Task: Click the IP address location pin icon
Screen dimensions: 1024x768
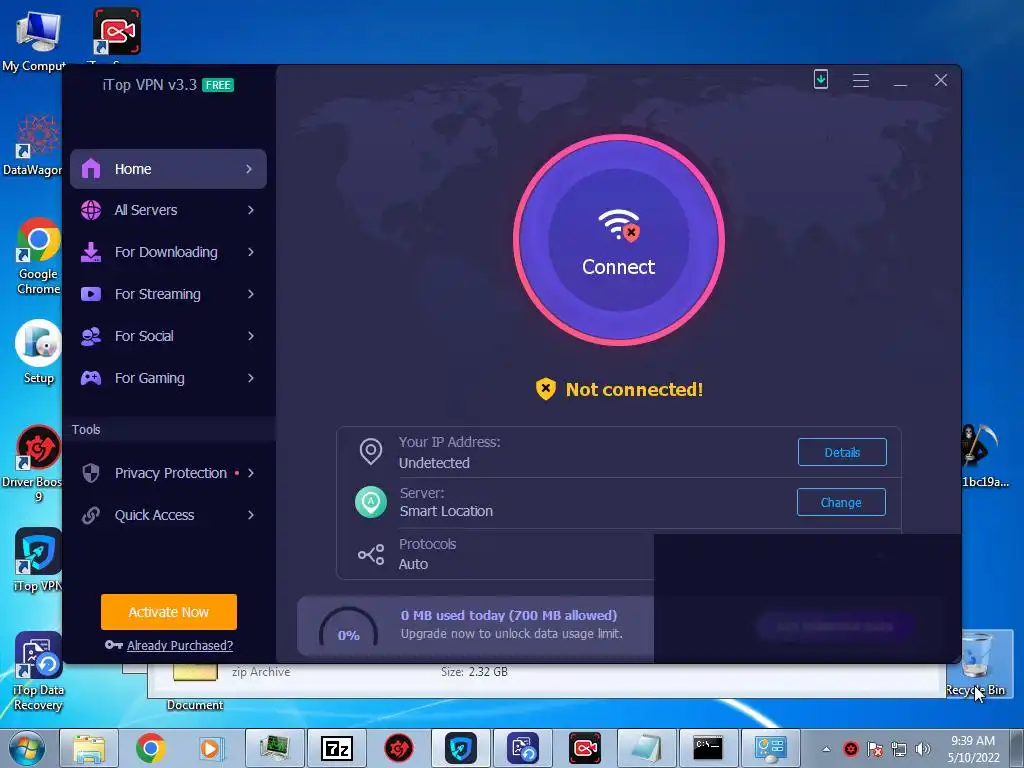Action: (371, 452)
